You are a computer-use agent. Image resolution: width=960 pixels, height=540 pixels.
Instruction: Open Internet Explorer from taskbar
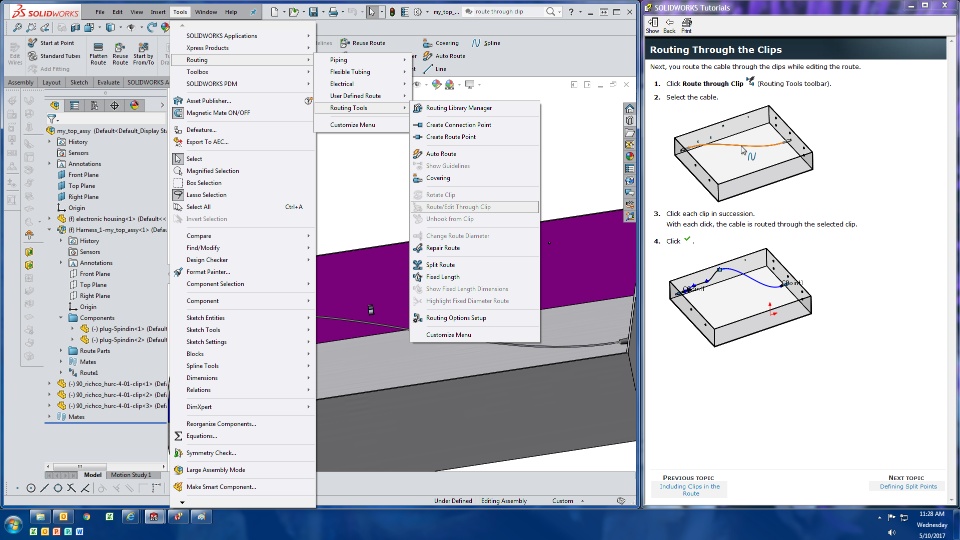[130, 517]
